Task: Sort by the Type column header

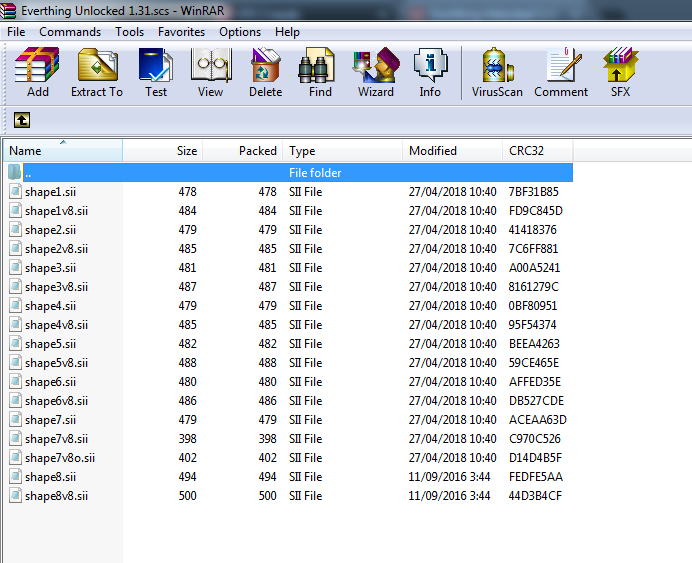Action: point(342,150)
